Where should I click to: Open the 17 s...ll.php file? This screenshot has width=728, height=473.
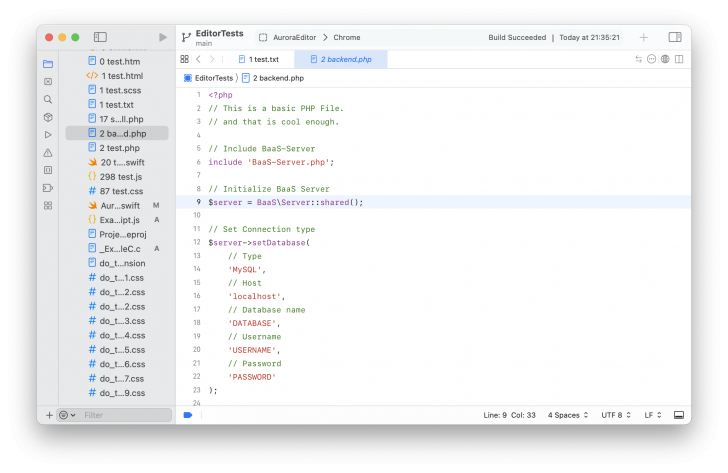pos(117,119)
